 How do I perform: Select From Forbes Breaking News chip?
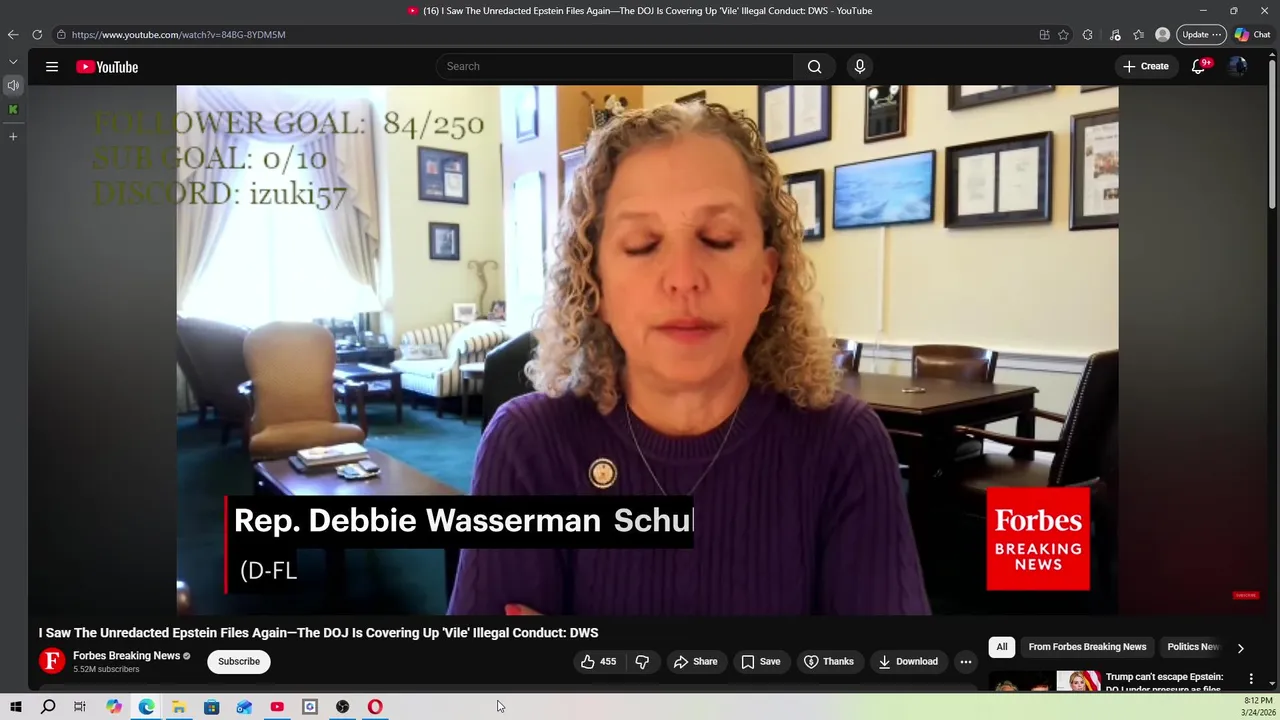click(x=1087, y=647)
